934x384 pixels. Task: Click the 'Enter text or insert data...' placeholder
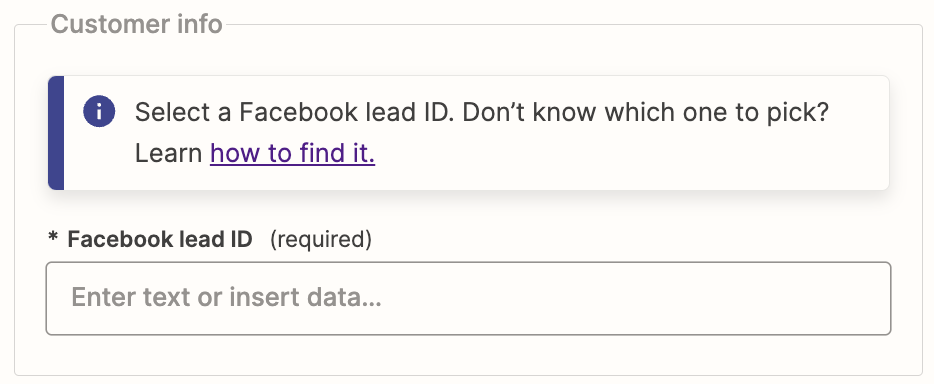click(226, 297)
